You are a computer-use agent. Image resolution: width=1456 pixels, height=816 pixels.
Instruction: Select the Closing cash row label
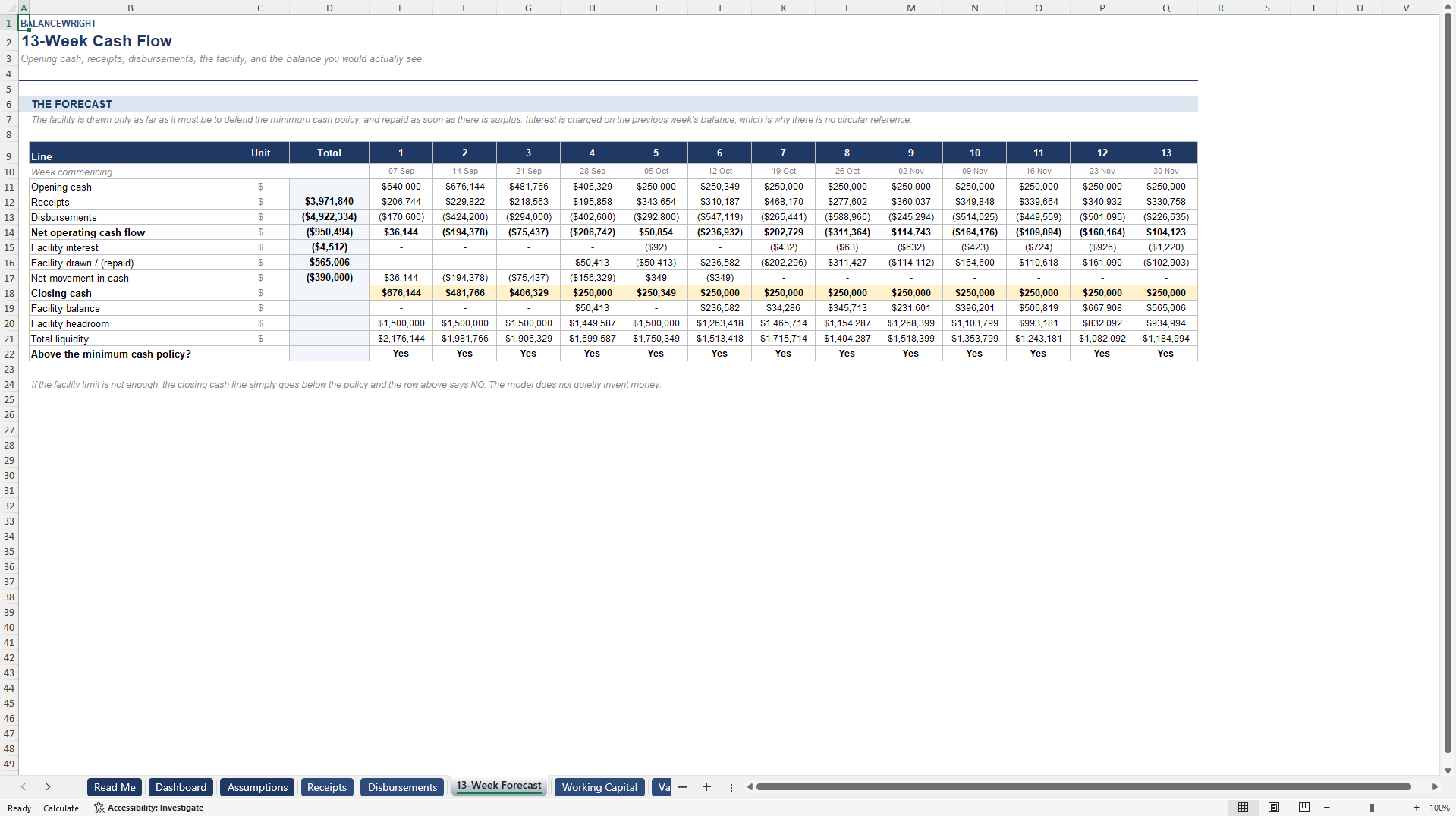click(x=131, y=293)
